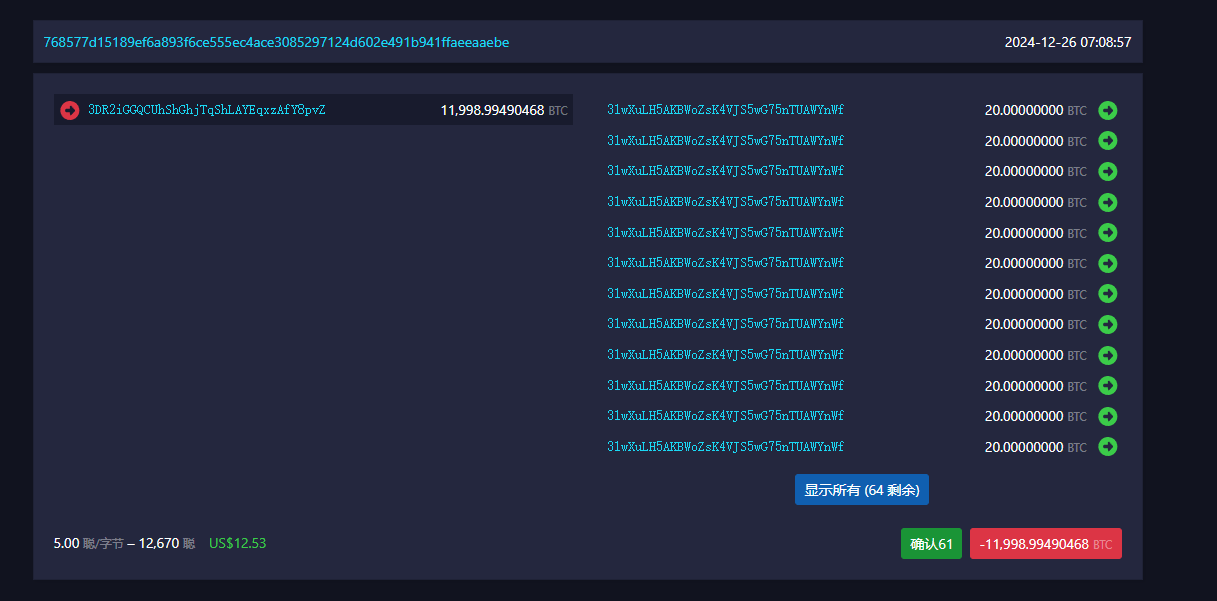Open the transaction hash link starting with 768577d1

click(x=276, y=42)
